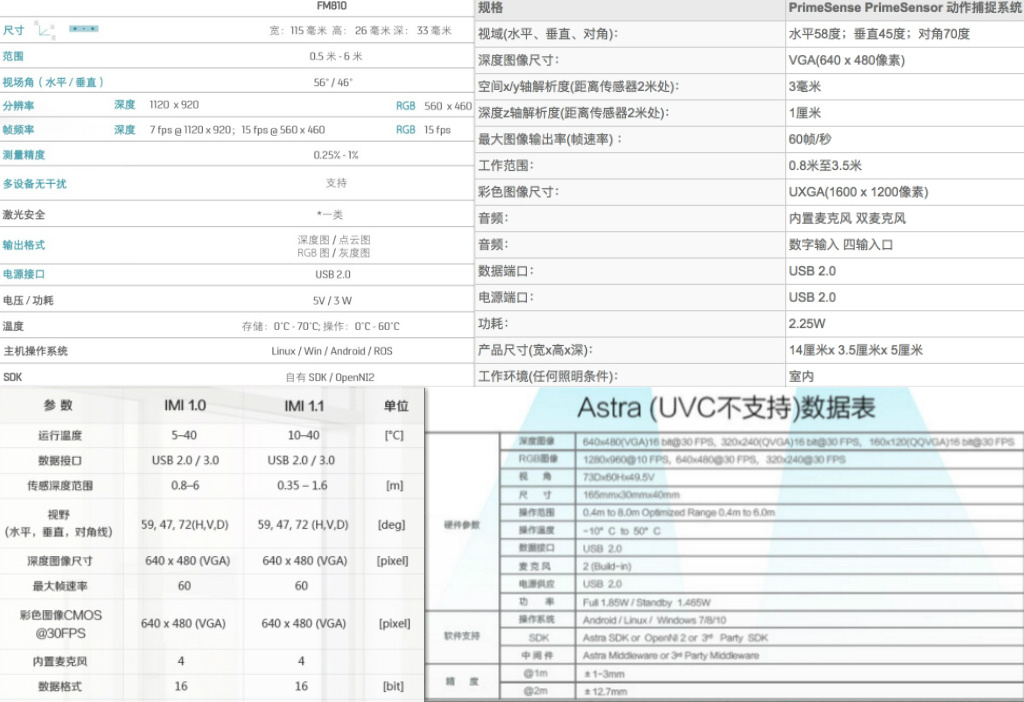Click the [deg] unit cell

pyautogui.click(x=392, y=524)
